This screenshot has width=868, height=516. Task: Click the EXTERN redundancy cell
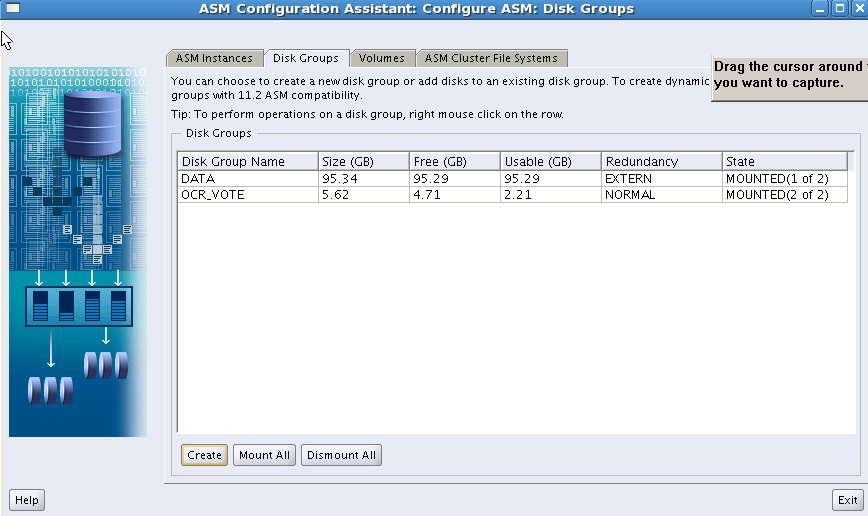[662, 178]
